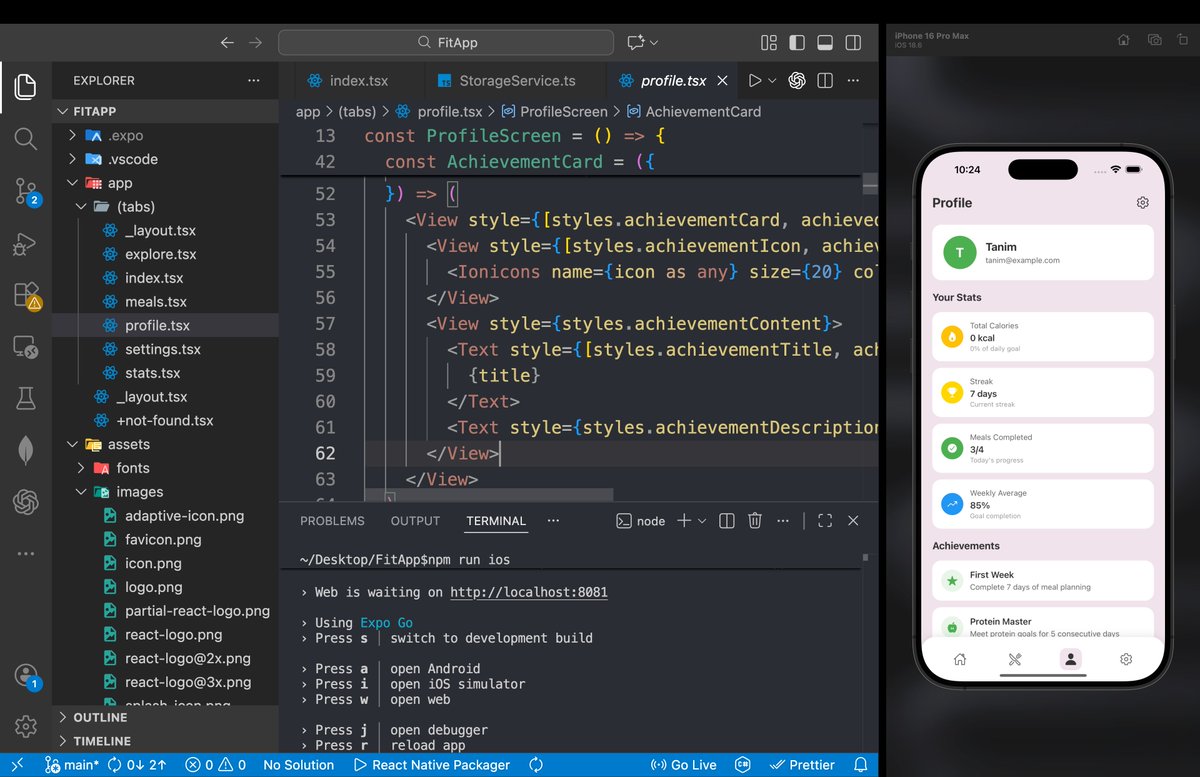Split the editor to the right
The width and height of the screenshot is (1200, 777).
(x=825, y=81)
